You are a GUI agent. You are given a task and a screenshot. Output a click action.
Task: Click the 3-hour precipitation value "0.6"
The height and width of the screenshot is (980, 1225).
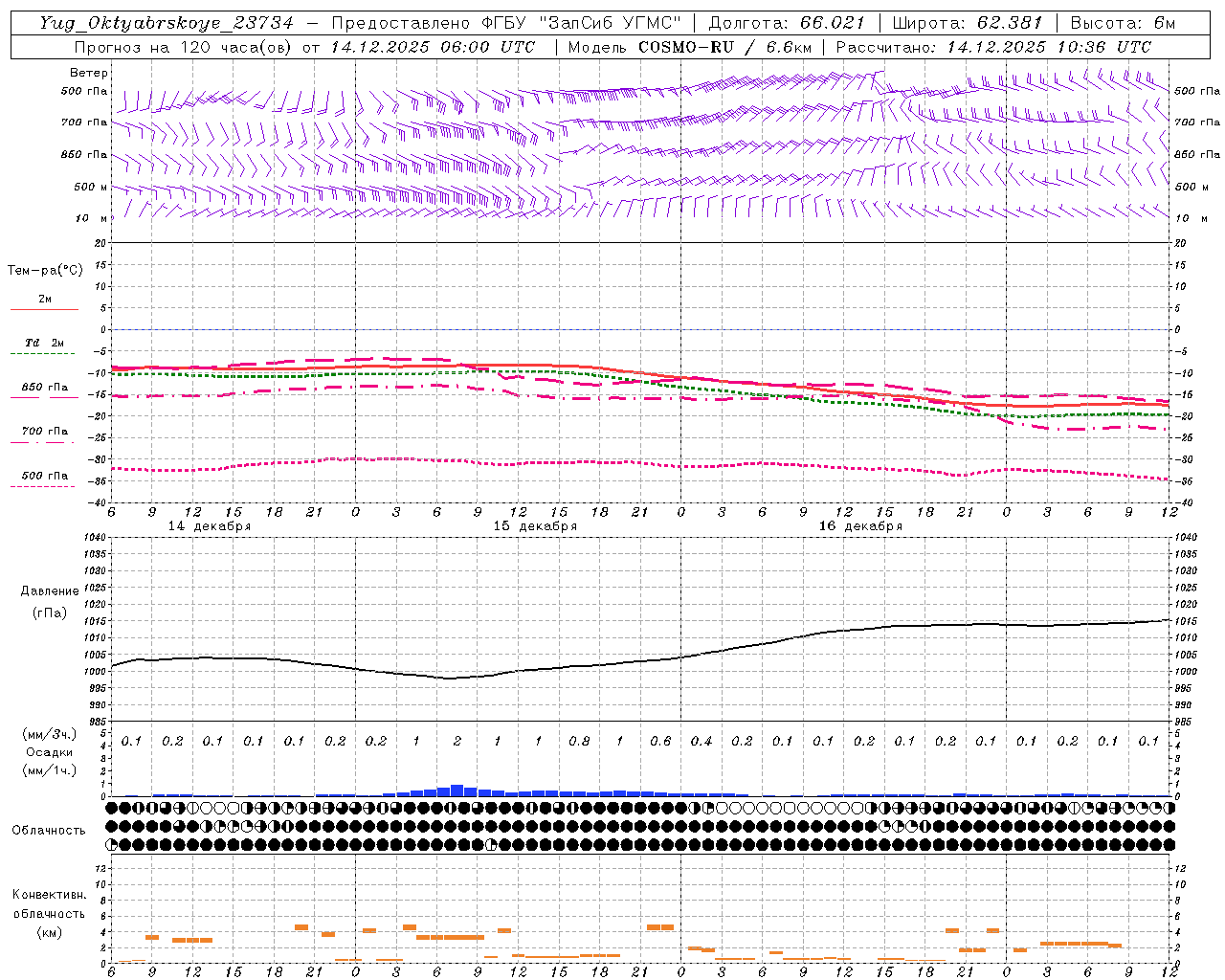coord(660,742)
